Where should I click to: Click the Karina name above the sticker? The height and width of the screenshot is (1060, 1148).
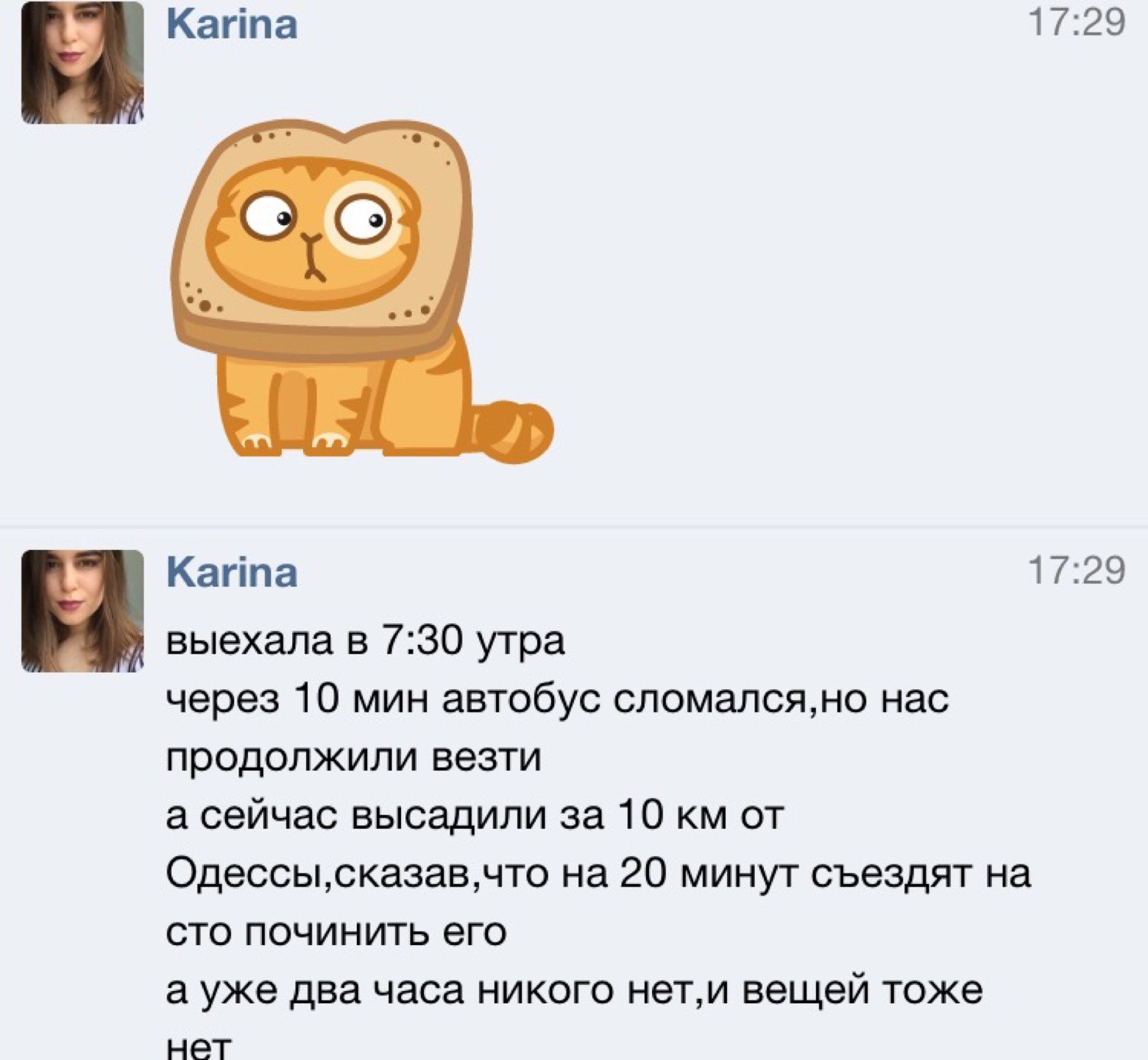[x=233, y=24]
